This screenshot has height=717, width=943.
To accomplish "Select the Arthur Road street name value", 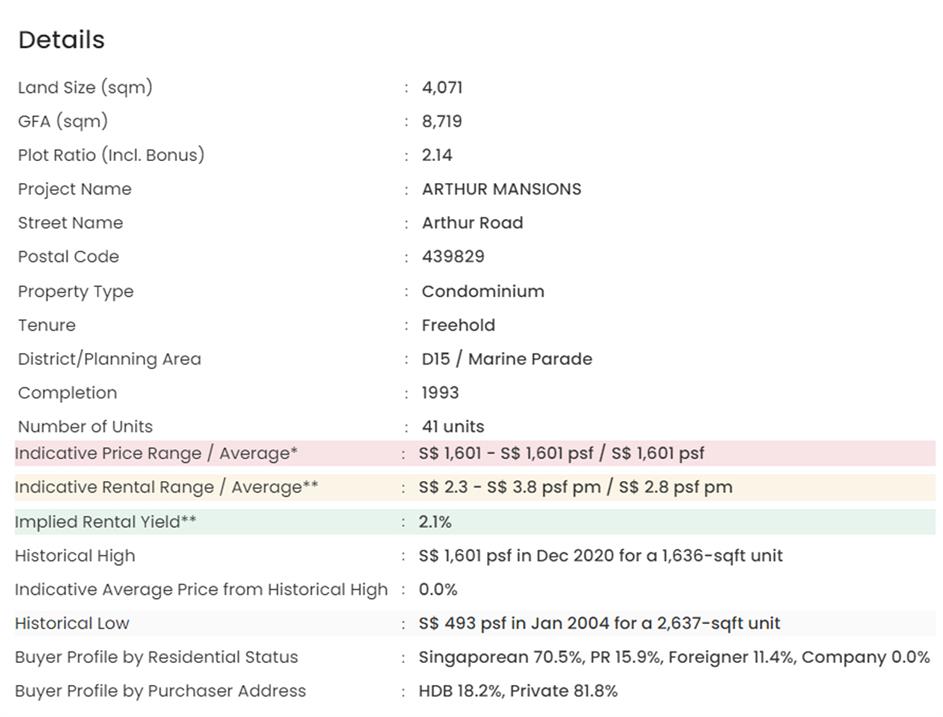I will point(472,223).
